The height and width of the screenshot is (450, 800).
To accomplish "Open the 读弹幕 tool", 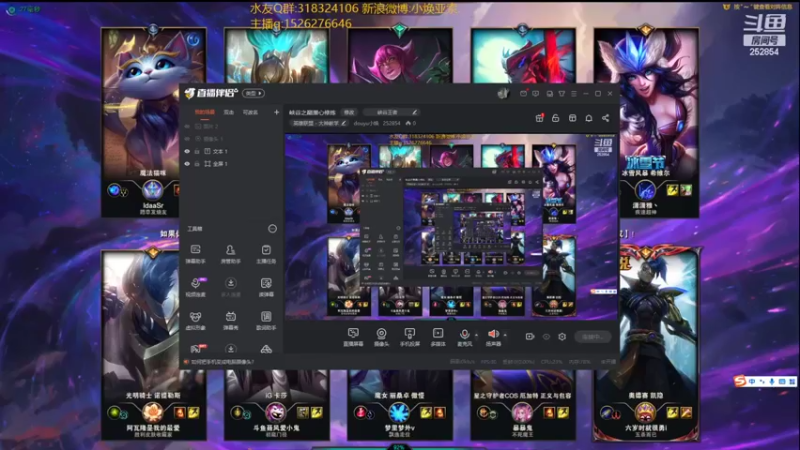I will coord(266,287).
